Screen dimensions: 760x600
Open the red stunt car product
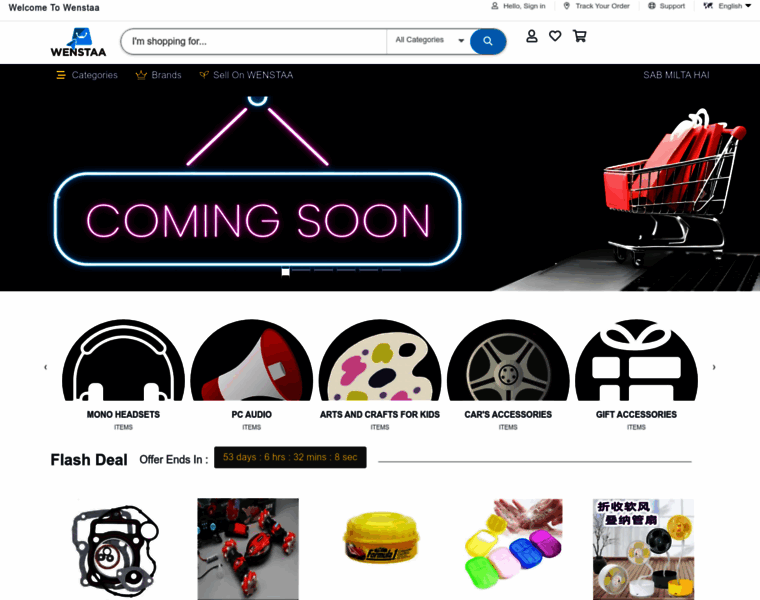(248, 549)
